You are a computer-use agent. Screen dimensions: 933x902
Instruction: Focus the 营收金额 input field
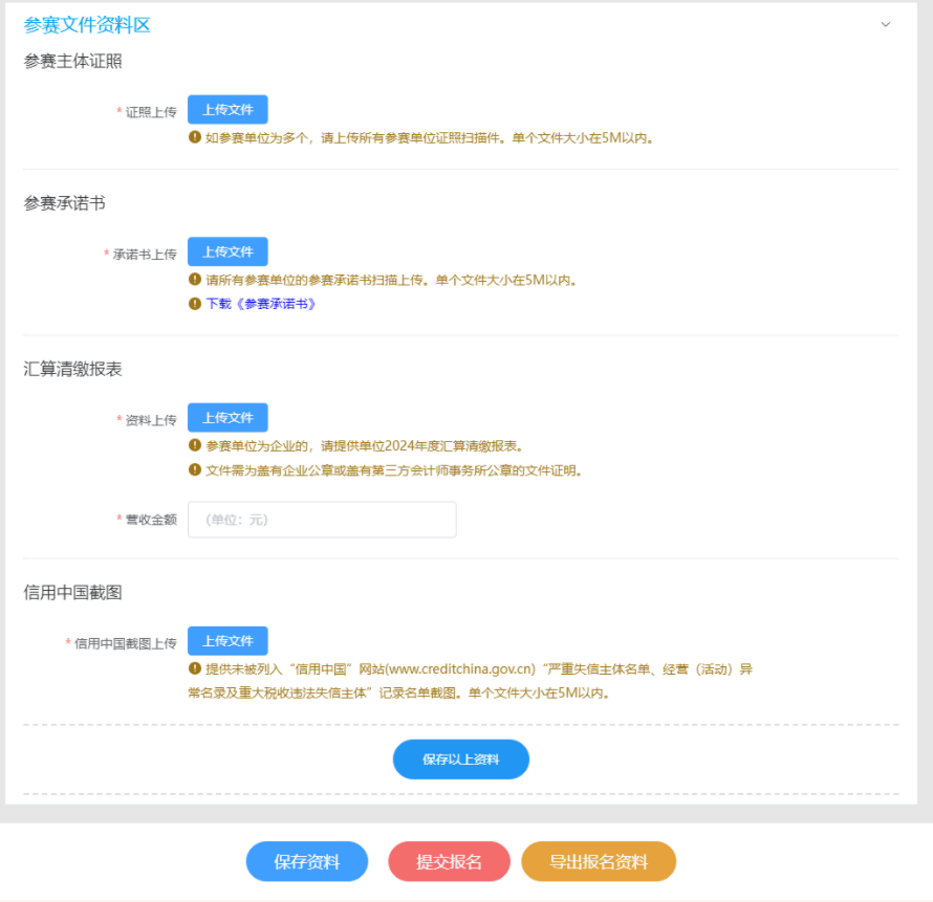(322, 520)
